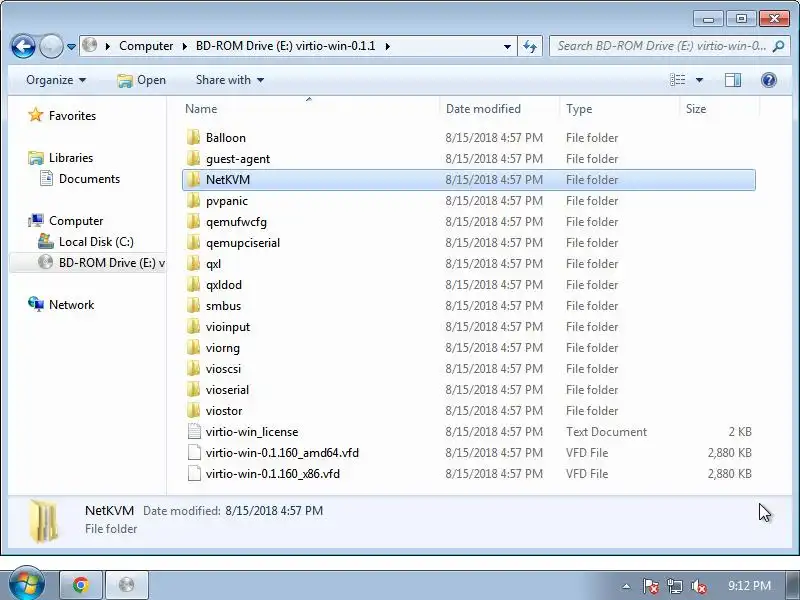Toggle the preview pane button

(733, 80)
